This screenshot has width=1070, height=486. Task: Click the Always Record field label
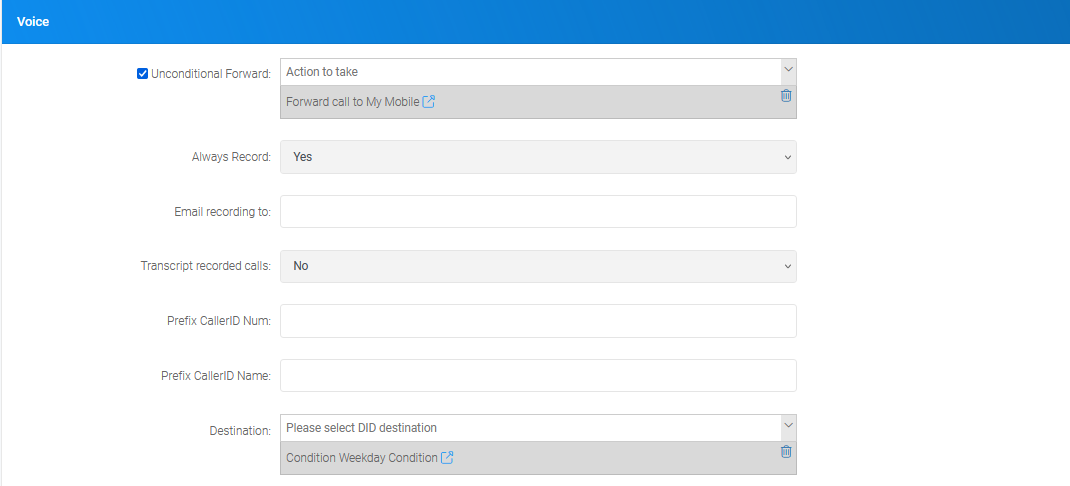[x=231, y=157]
